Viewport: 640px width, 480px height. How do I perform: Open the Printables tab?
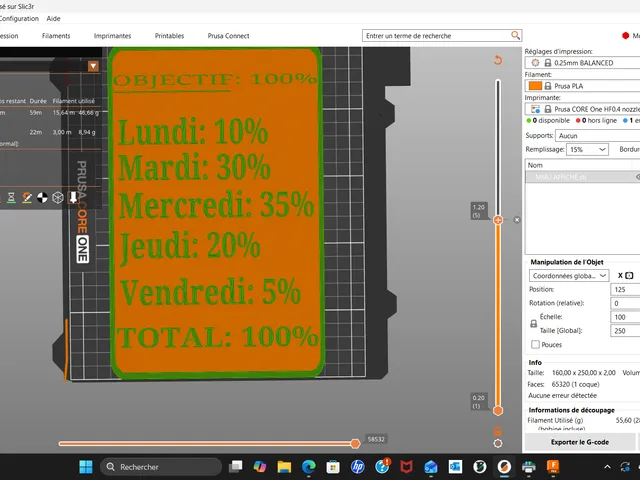169,36
